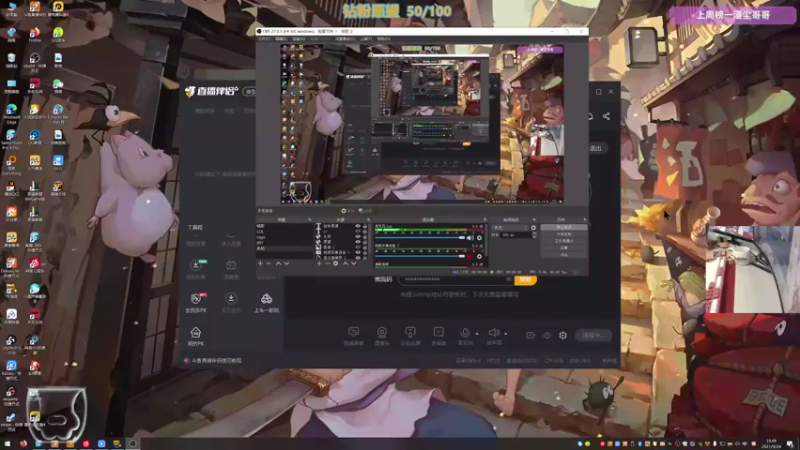Image resolution: width=800 pixels, height=450 pixels.
Task: Mute the first mixer track speaker icon
Action: pyautogui.click(x=470, y=238)
